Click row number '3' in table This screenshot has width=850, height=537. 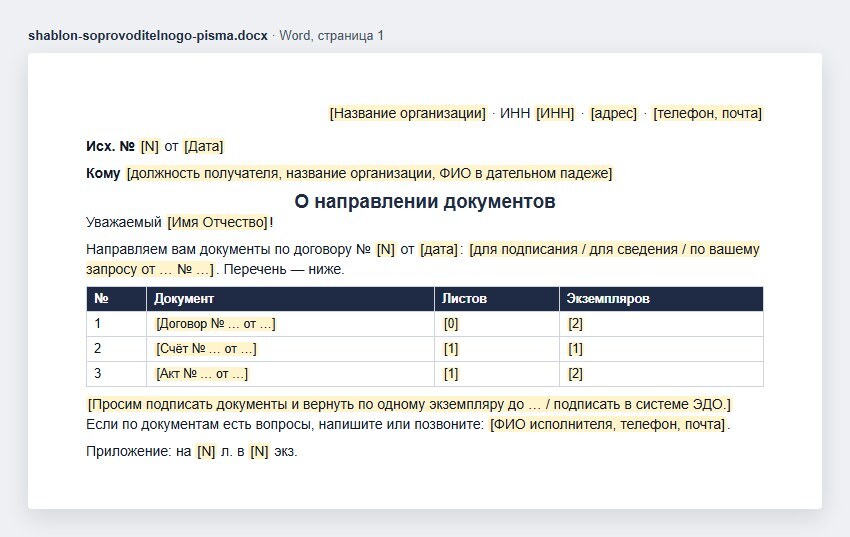point(98,373)
